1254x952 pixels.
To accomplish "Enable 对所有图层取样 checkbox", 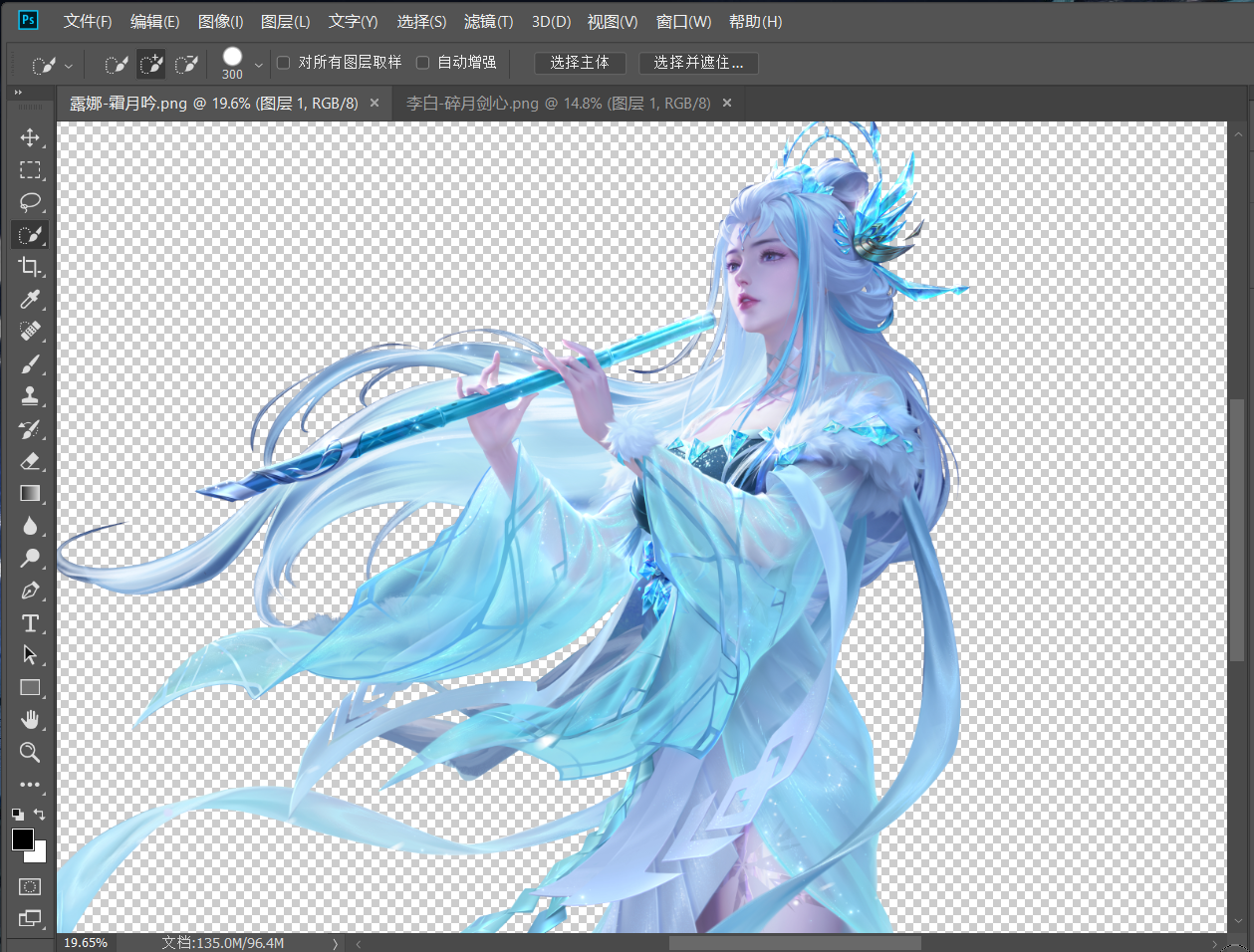I will click(x=283, y=63).
